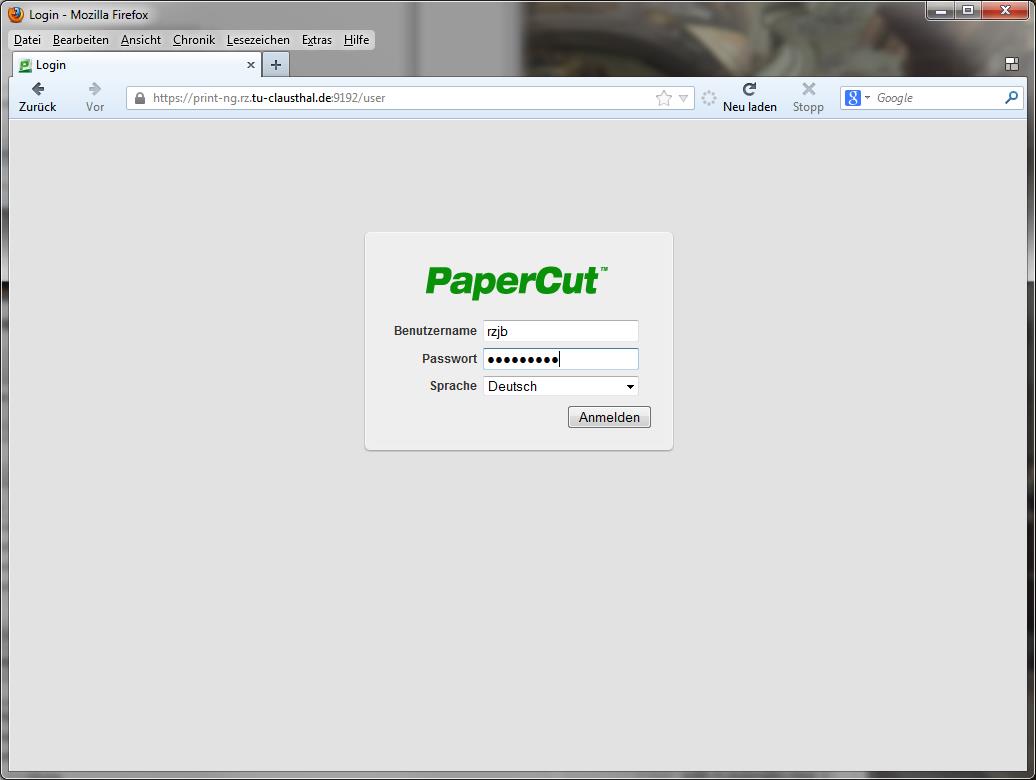
Task: Close the Login tab
Action: point(251,65)
